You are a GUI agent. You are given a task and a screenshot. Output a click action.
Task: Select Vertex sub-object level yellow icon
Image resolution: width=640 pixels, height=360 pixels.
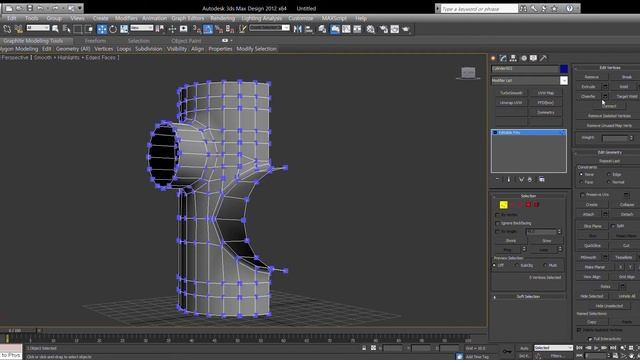(504, 205)
